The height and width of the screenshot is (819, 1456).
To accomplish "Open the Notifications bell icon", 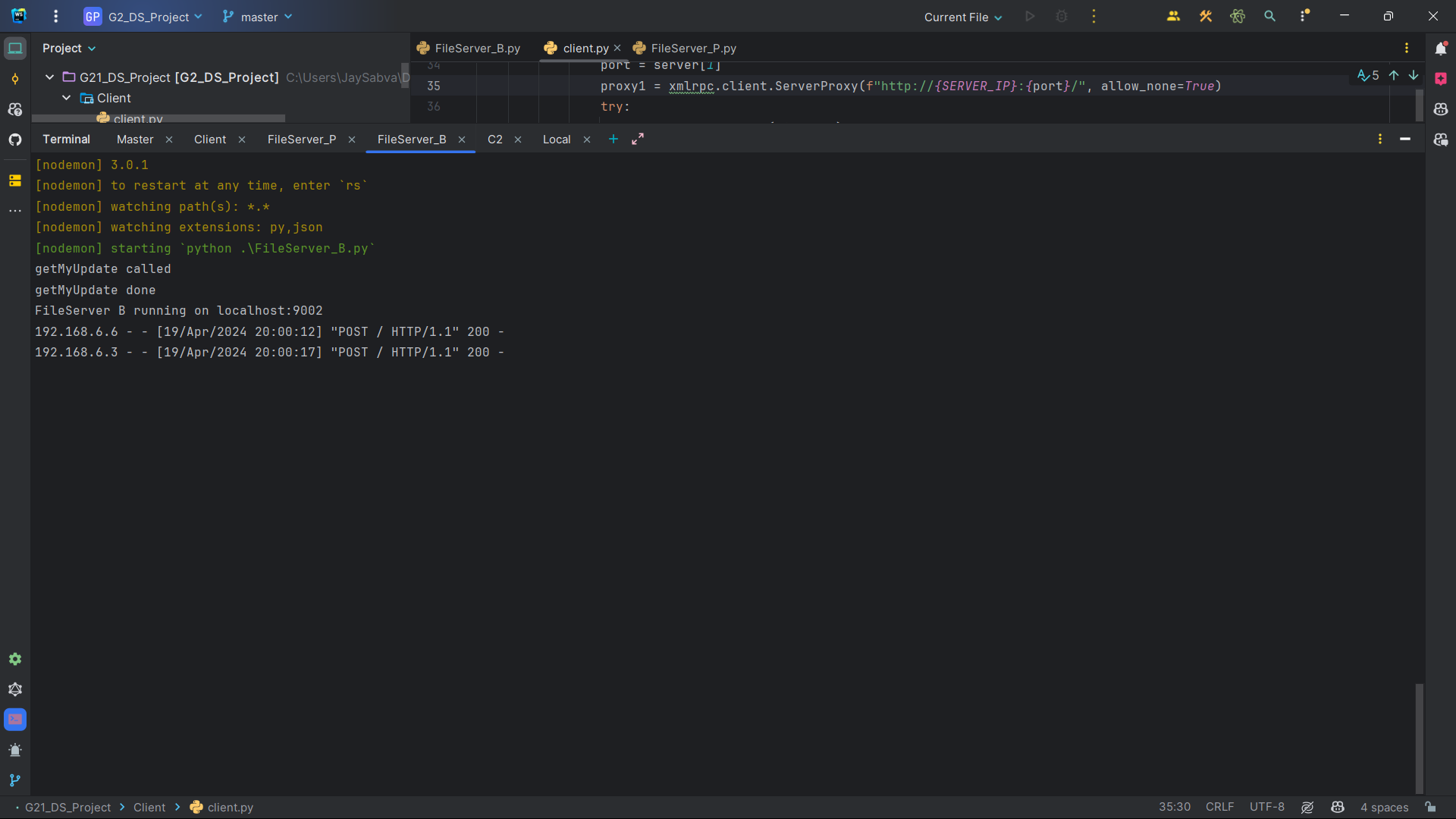I will click(x=1441, y=49).
